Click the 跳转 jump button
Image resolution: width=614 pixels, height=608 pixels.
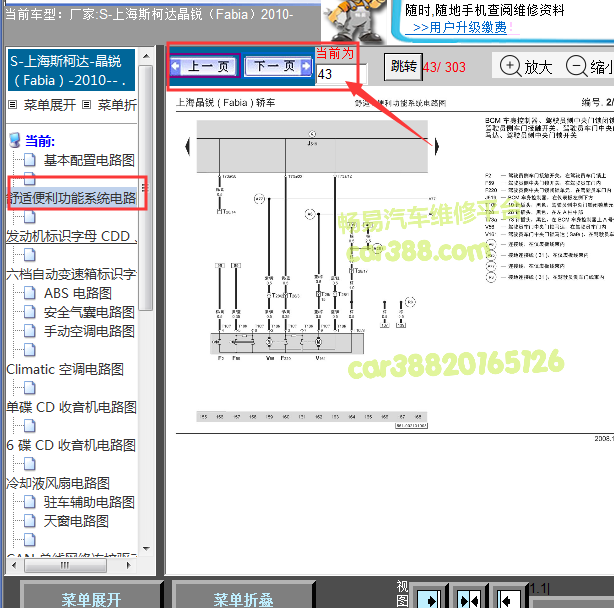pos(403,67)
